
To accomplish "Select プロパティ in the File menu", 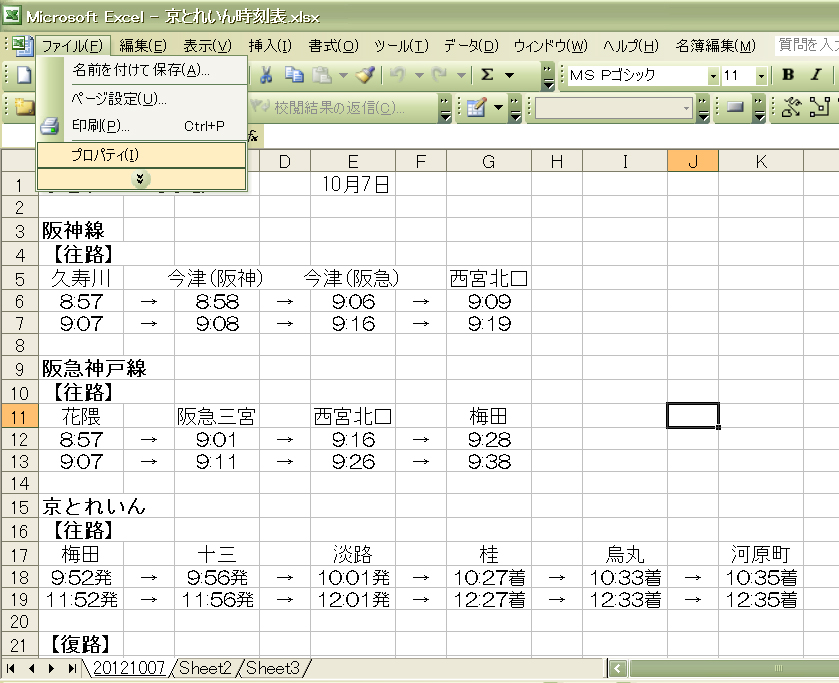I will (105, 154).
